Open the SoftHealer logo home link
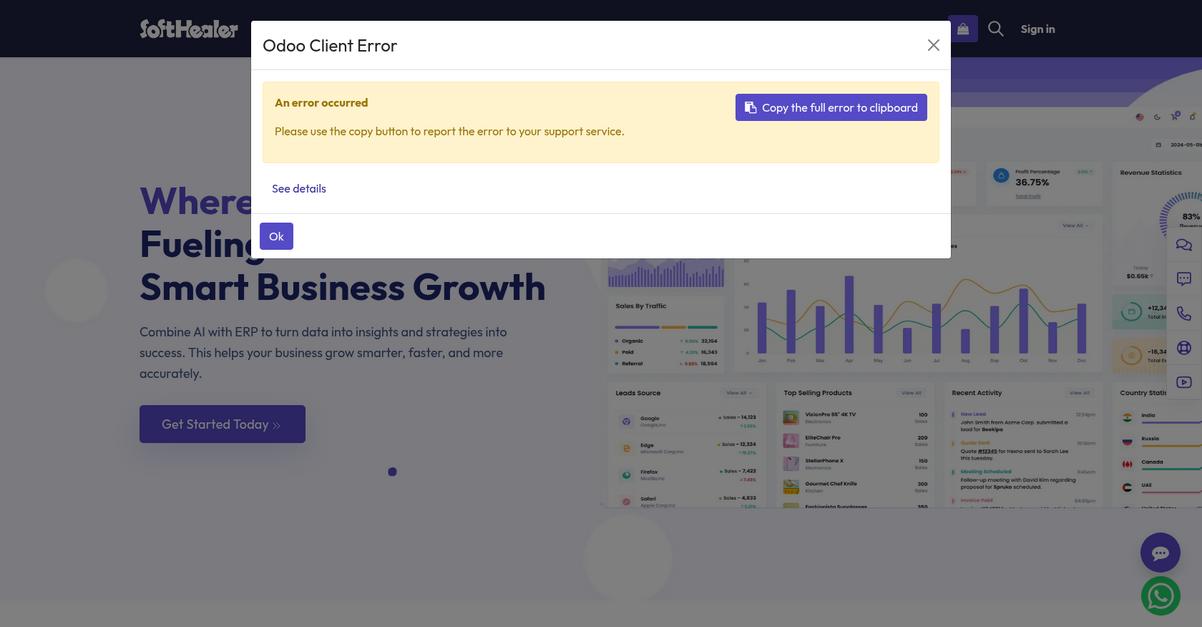 189,29
